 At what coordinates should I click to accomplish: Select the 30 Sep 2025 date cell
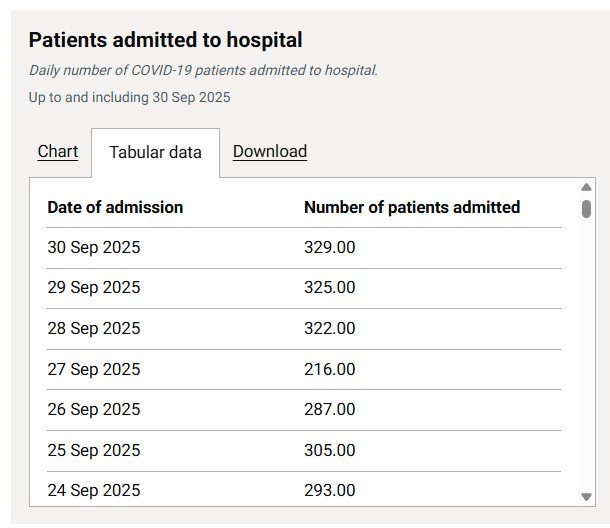pyautogui.click(x=94, y=247)
